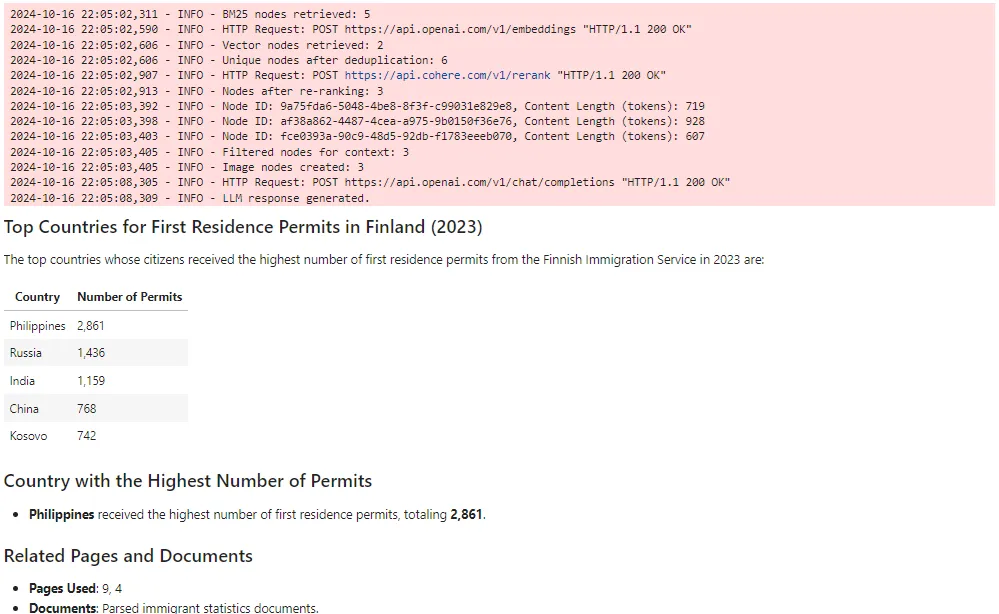This screenshot has width=999, height=614.
Task: Select the Kosovo cell in the table
Action: [x=28, y=436]
